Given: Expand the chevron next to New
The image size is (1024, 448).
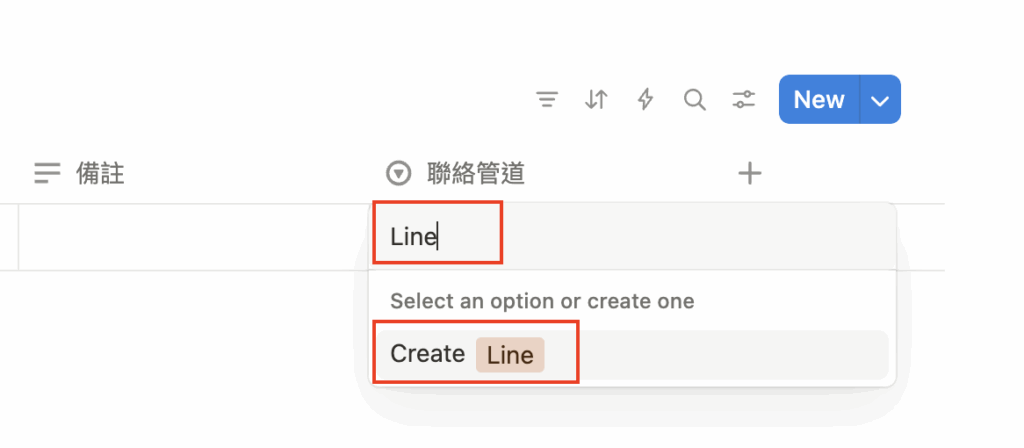Looking at the screenshot, I should tap(880, 100).
